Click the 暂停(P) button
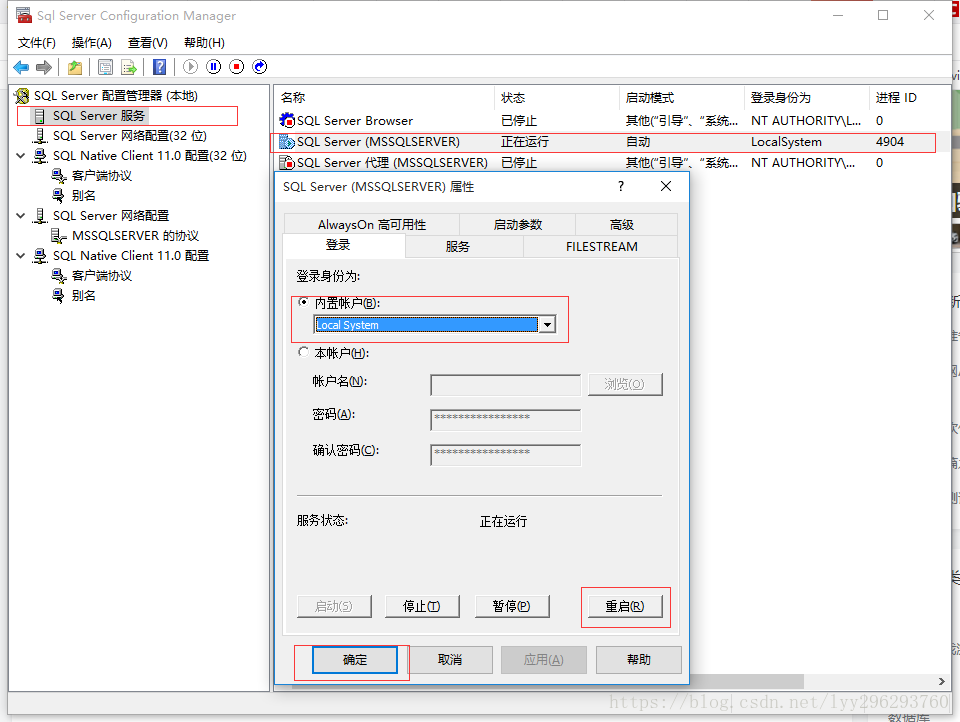The height and width of the screenshot is (722, 960). [512, 606]
